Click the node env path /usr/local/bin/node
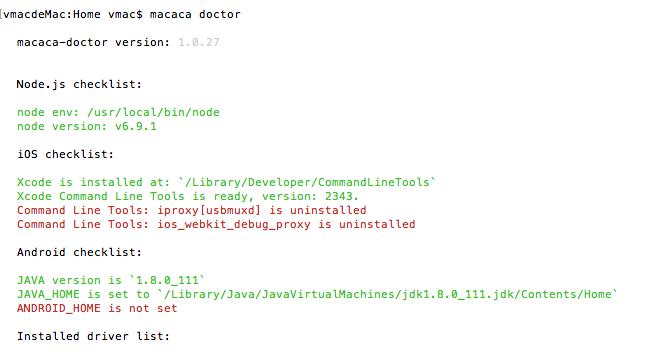This screenshot has width=664, height=364. (153, 112)
